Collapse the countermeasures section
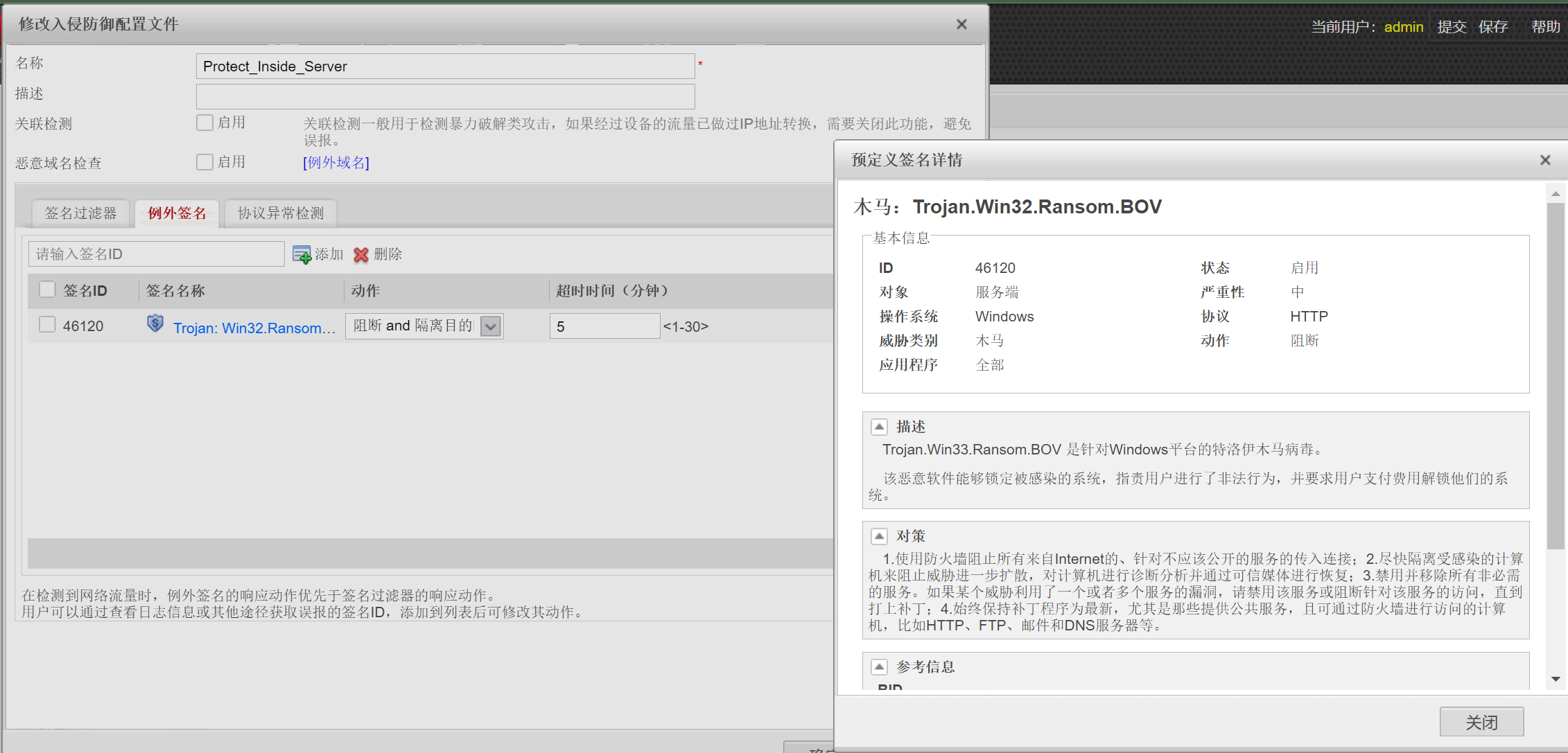Screen dimensions: 1568x753 [879, 536]
